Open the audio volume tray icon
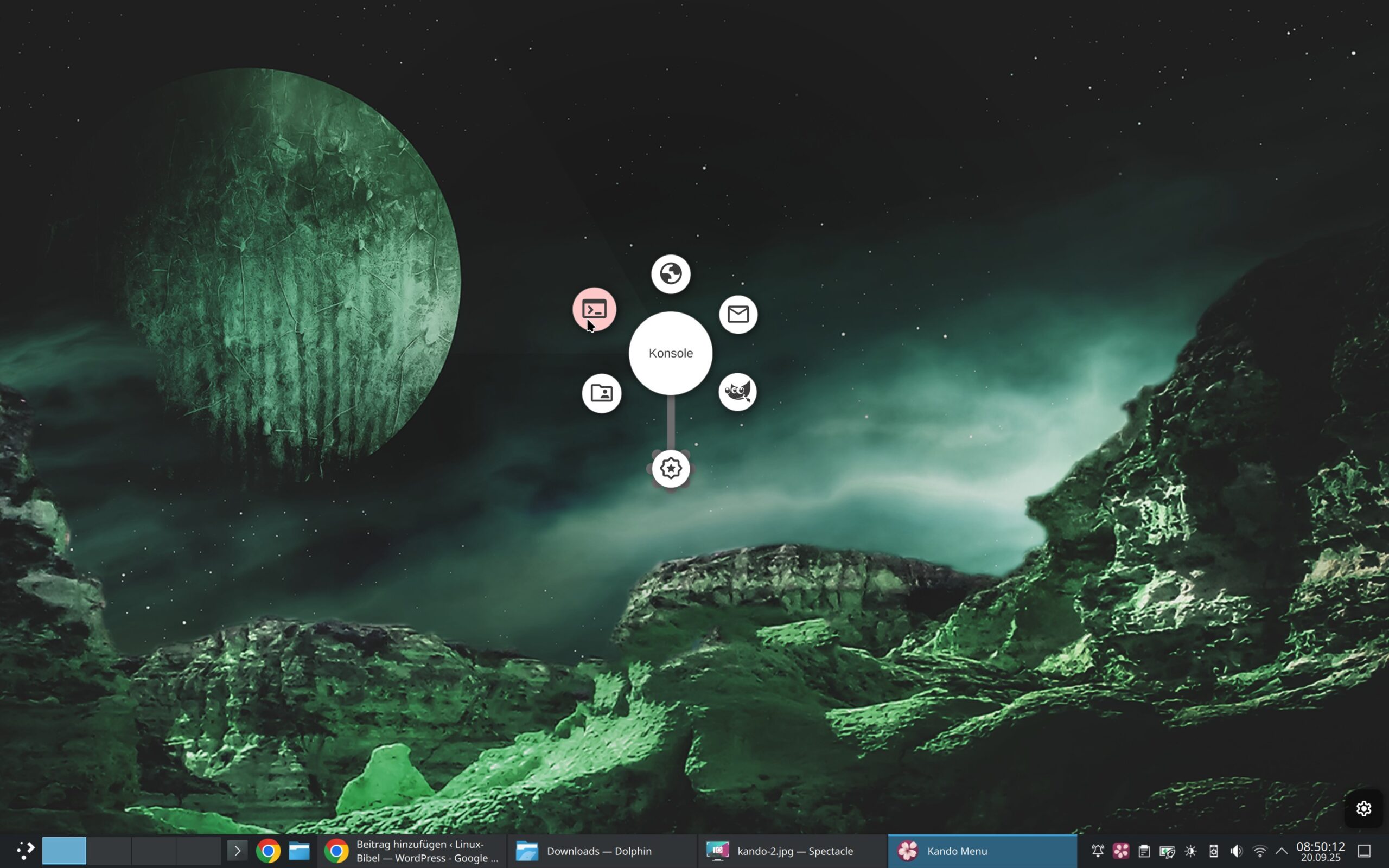This screenshot has width=1389, height=868. tap(1237, 851)
